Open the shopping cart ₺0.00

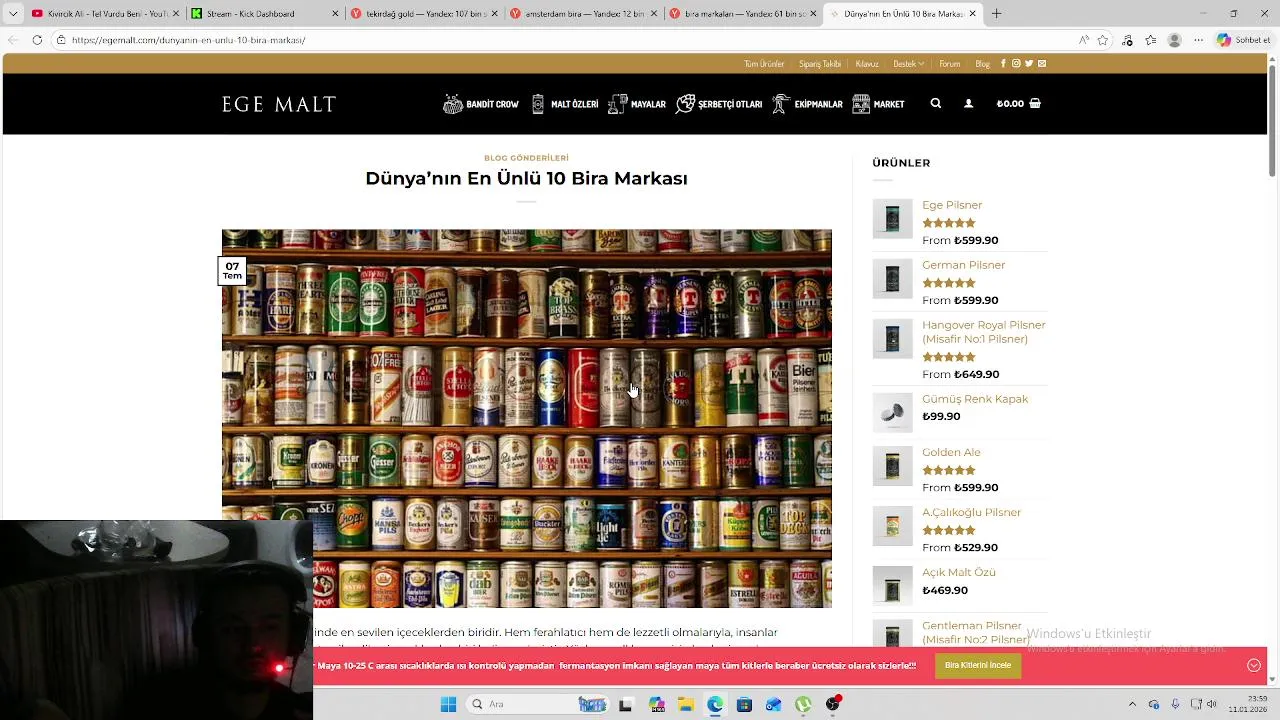tap(1019, 103)
